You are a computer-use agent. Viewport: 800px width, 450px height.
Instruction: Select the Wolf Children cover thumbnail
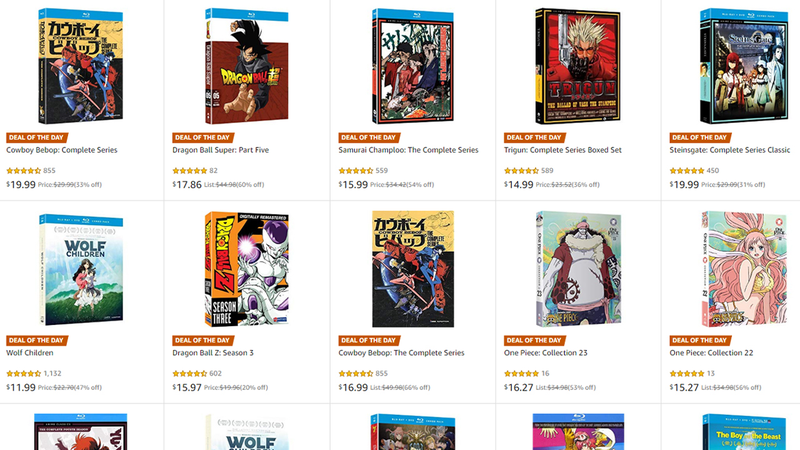point(81,269)
